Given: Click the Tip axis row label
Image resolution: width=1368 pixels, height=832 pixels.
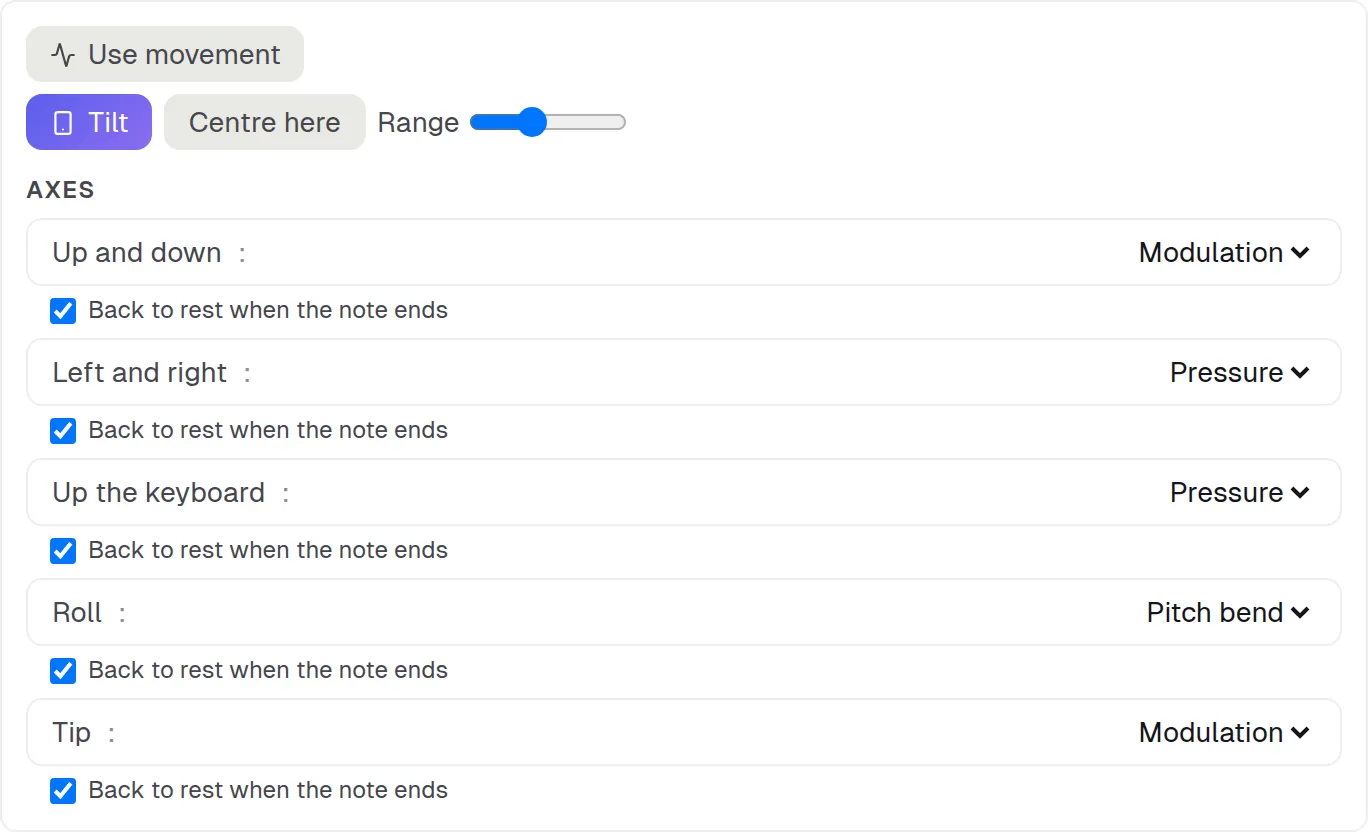Looking at the screenshot, I should [x=71, y=733].
